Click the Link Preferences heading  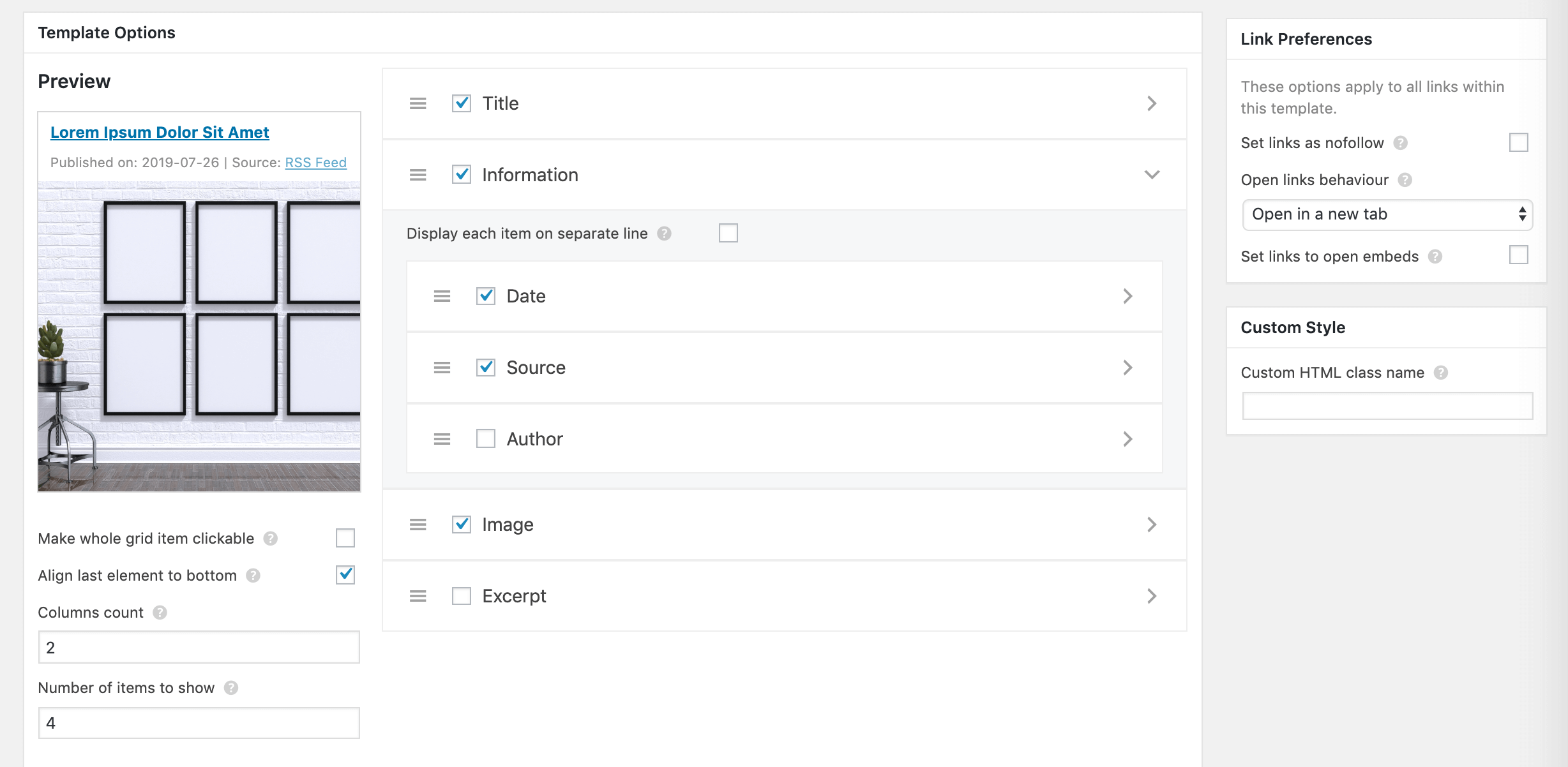tap(1306, 39)
